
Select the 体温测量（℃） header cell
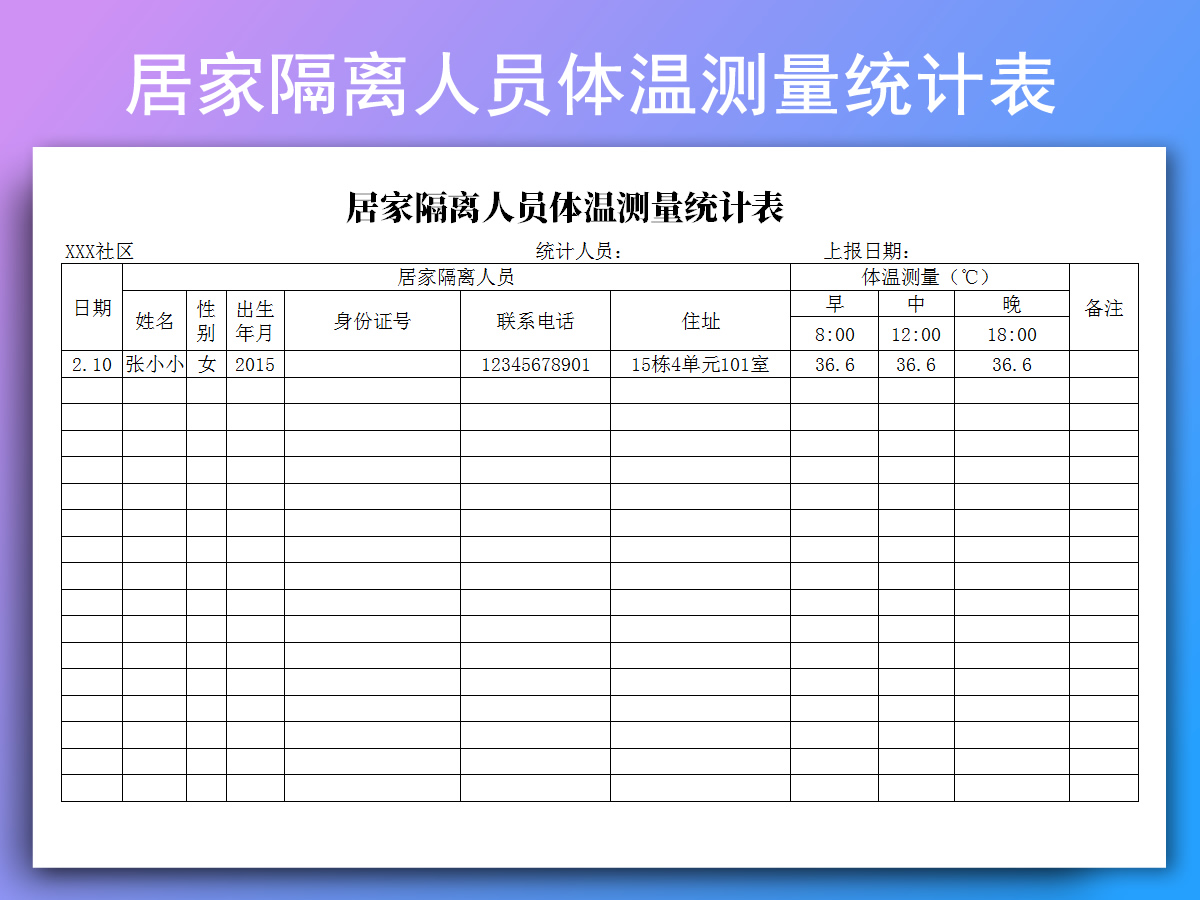pyautogui.click(x=928, y=276)
